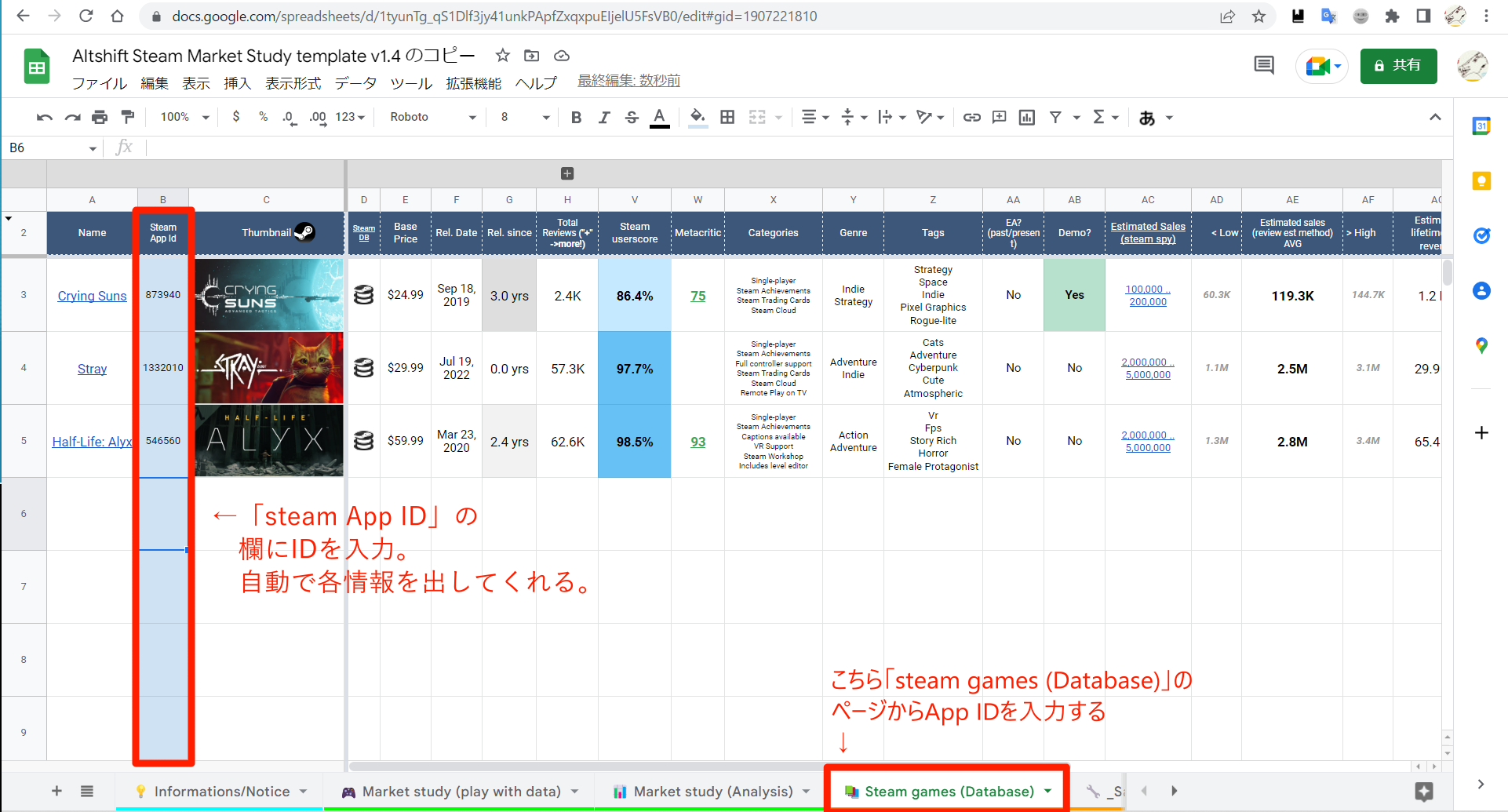Select the paint format tool

point(128,116)
